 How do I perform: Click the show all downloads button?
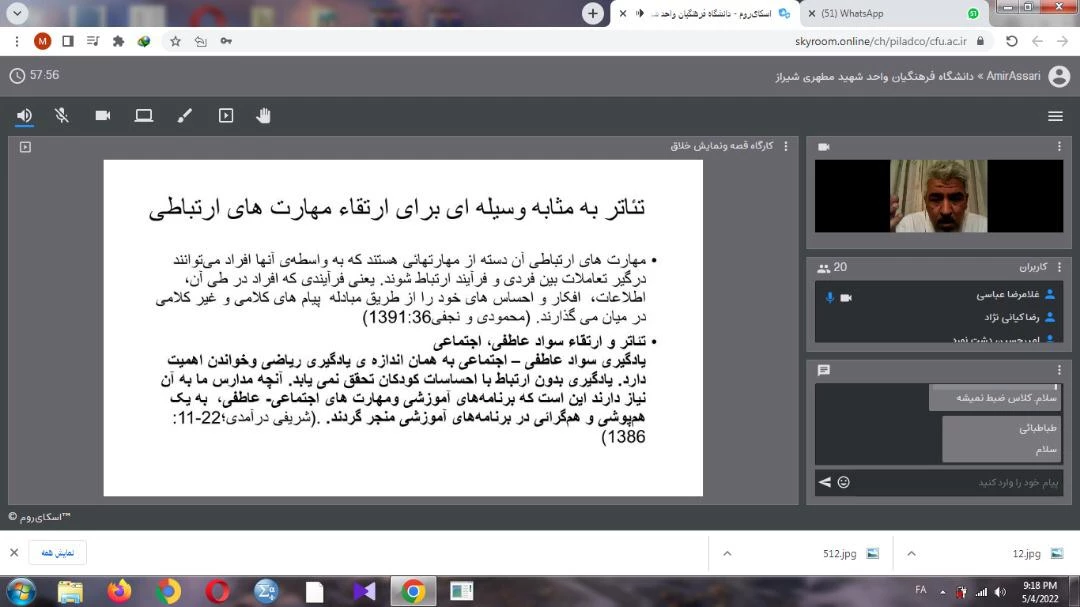tap(57, 553)
